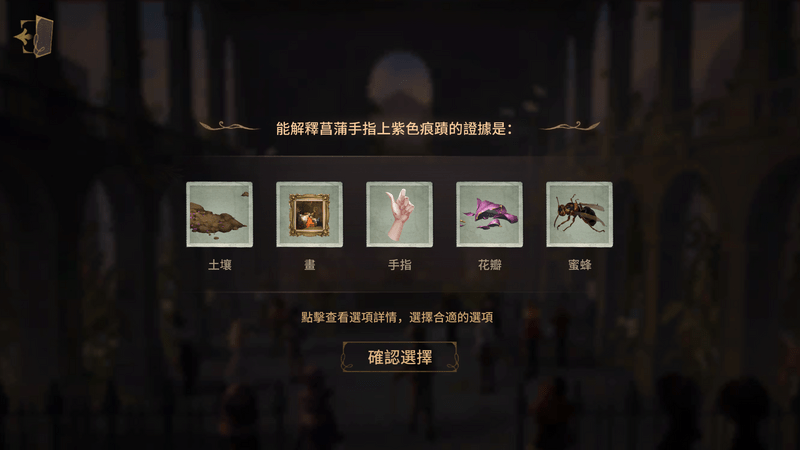The image size is (800, 450).
Task: Pick the purple petals evidence card
Action: (489, 214)
